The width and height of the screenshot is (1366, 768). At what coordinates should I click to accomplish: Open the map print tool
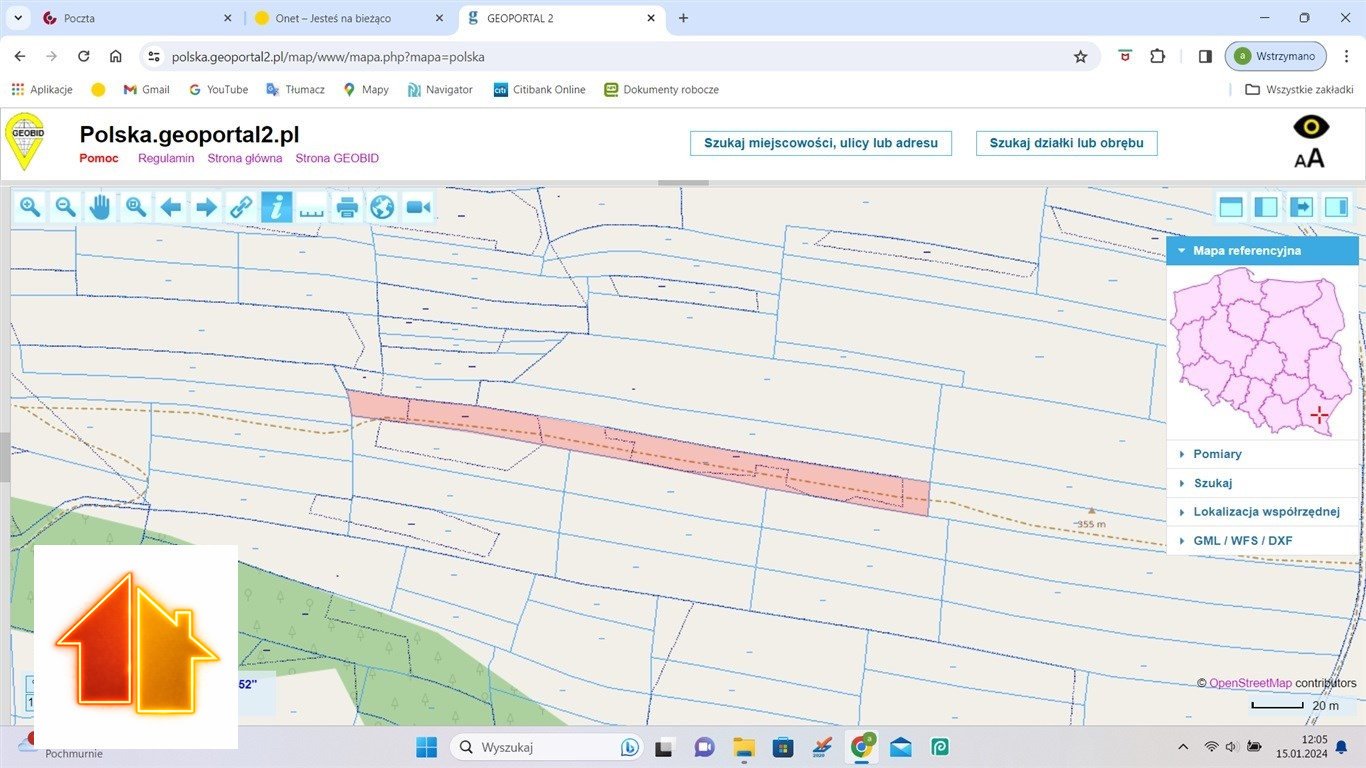[347, 207]
